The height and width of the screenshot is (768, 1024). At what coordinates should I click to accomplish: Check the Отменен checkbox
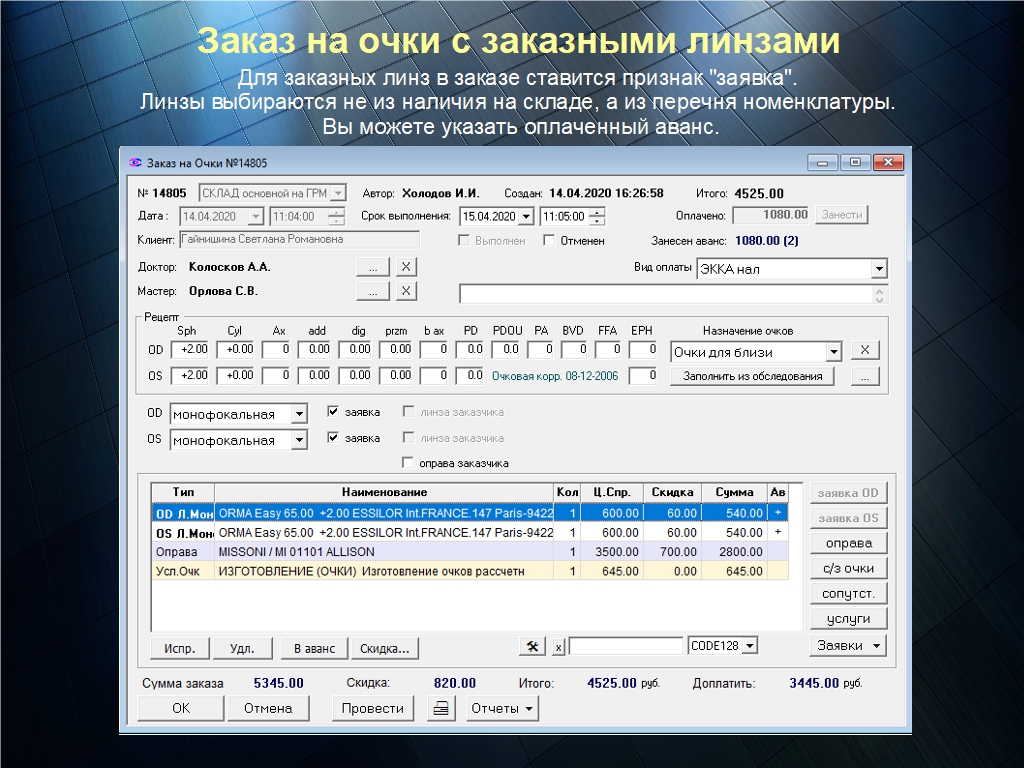pos(549,240)
